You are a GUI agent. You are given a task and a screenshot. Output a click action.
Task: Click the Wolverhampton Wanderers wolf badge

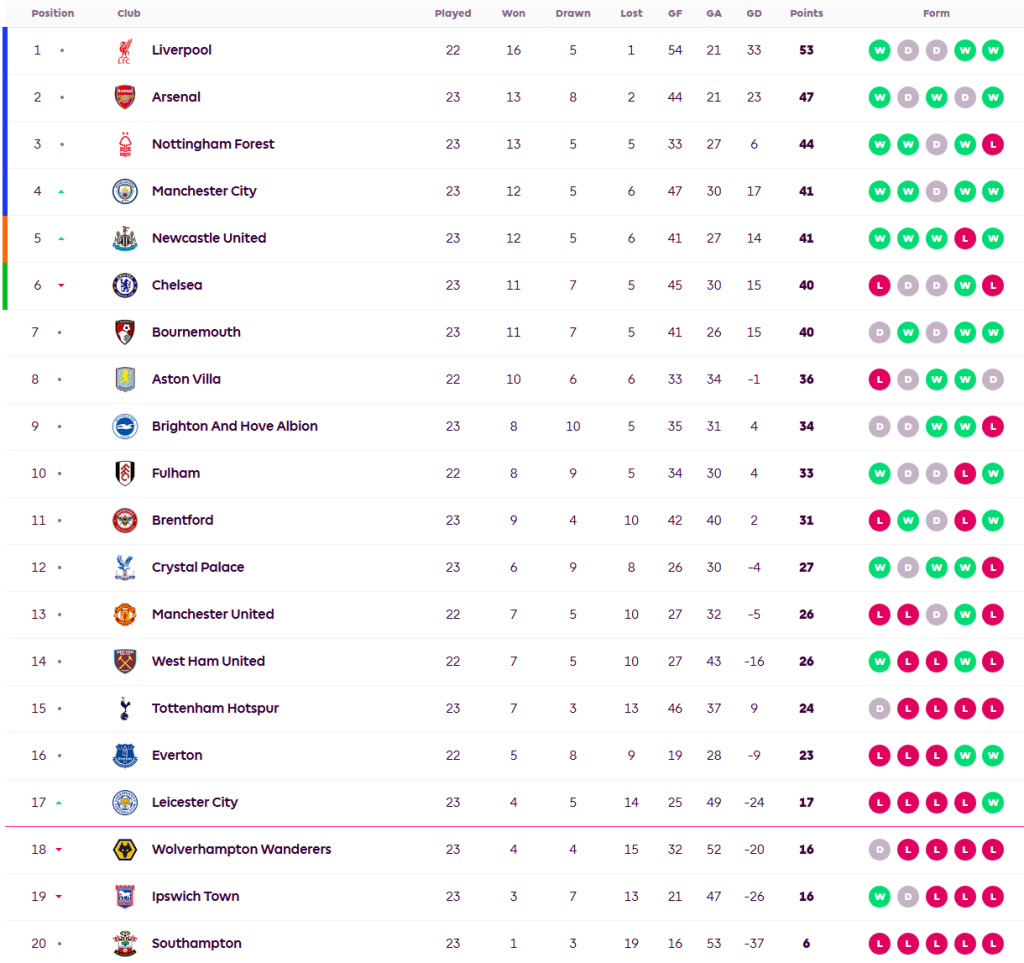[x=125, y=850]
